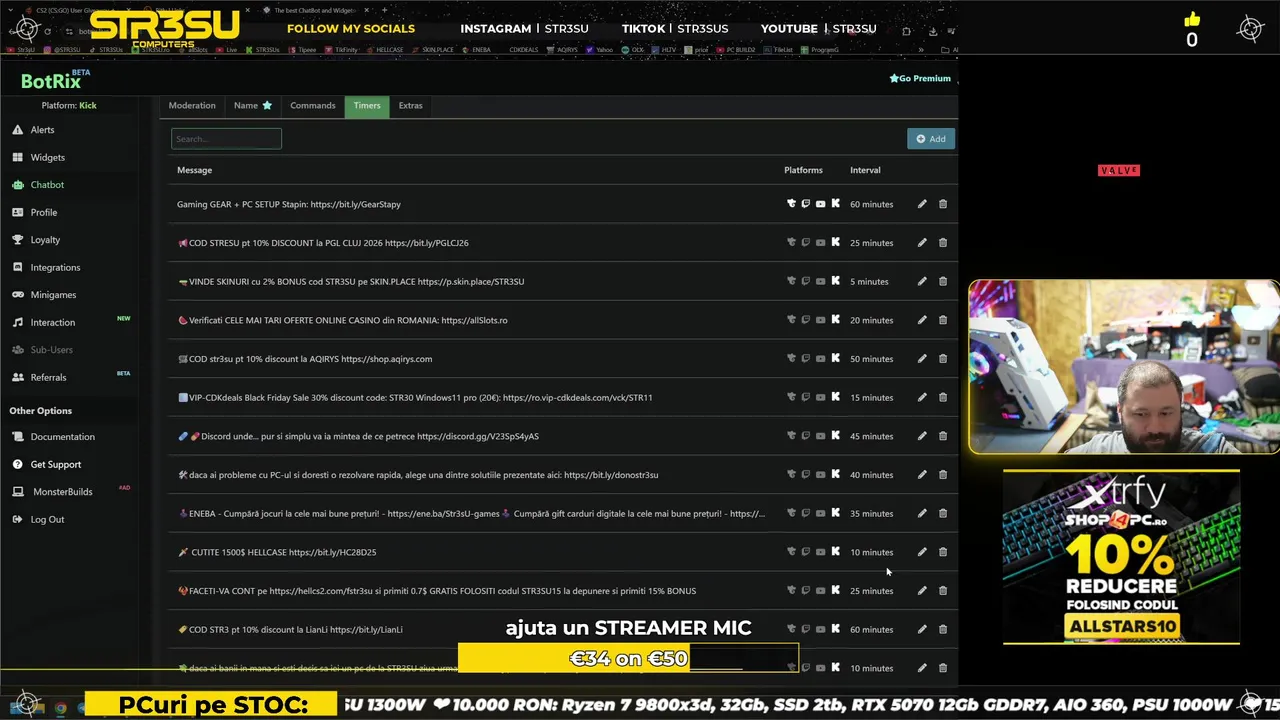This screenshot has height=720, width=1280.
Task: Select the Timers tab
Action: (367, 105)
